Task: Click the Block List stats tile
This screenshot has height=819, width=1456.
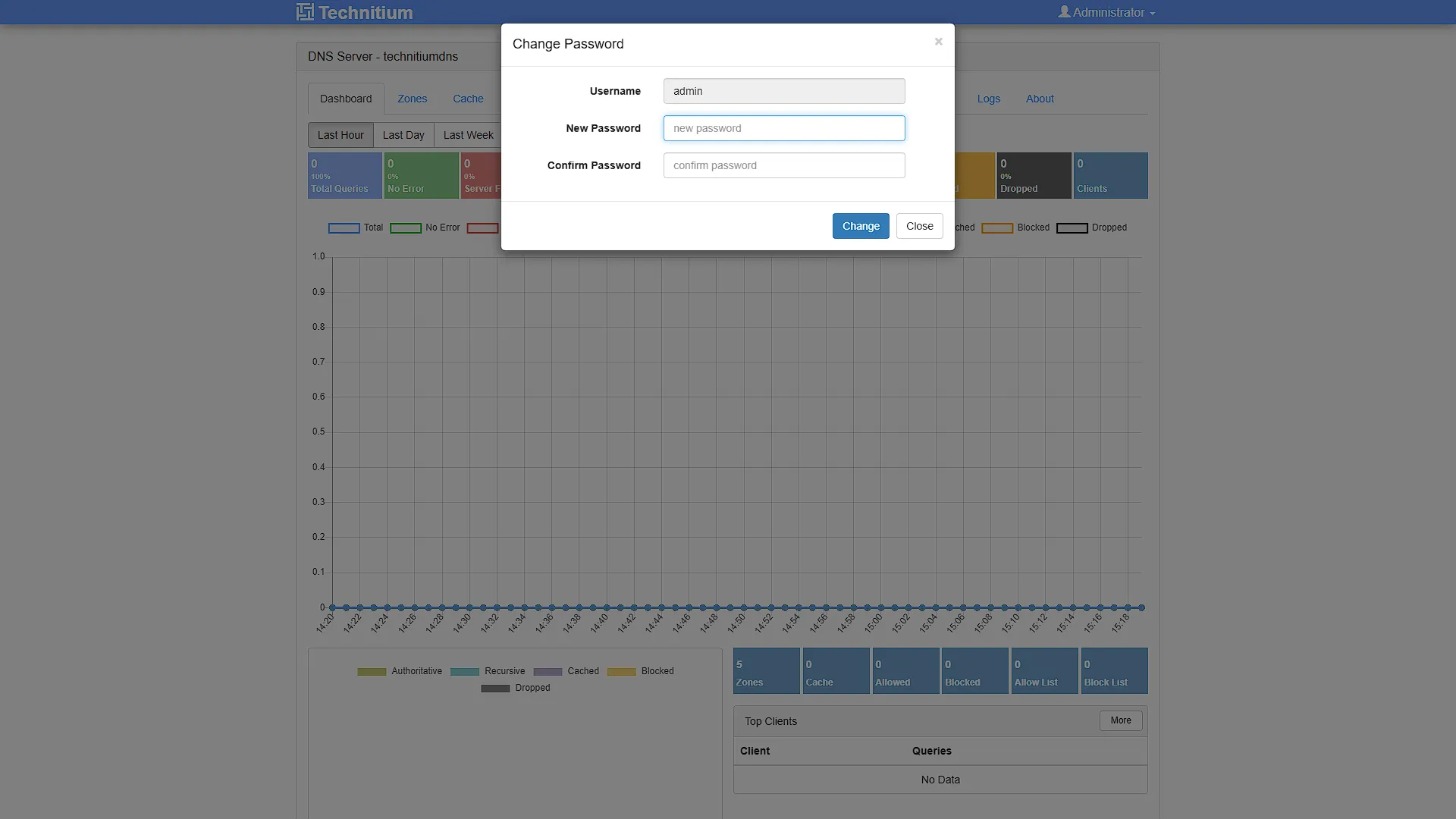Action: [1114, 671]
